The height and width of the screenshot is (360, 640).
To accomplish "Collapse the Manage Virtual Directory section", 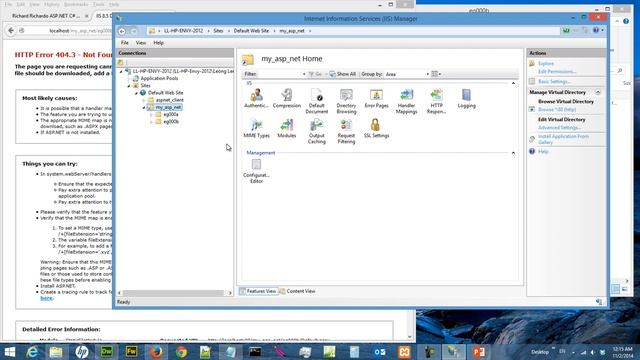I will pos(598,92).
